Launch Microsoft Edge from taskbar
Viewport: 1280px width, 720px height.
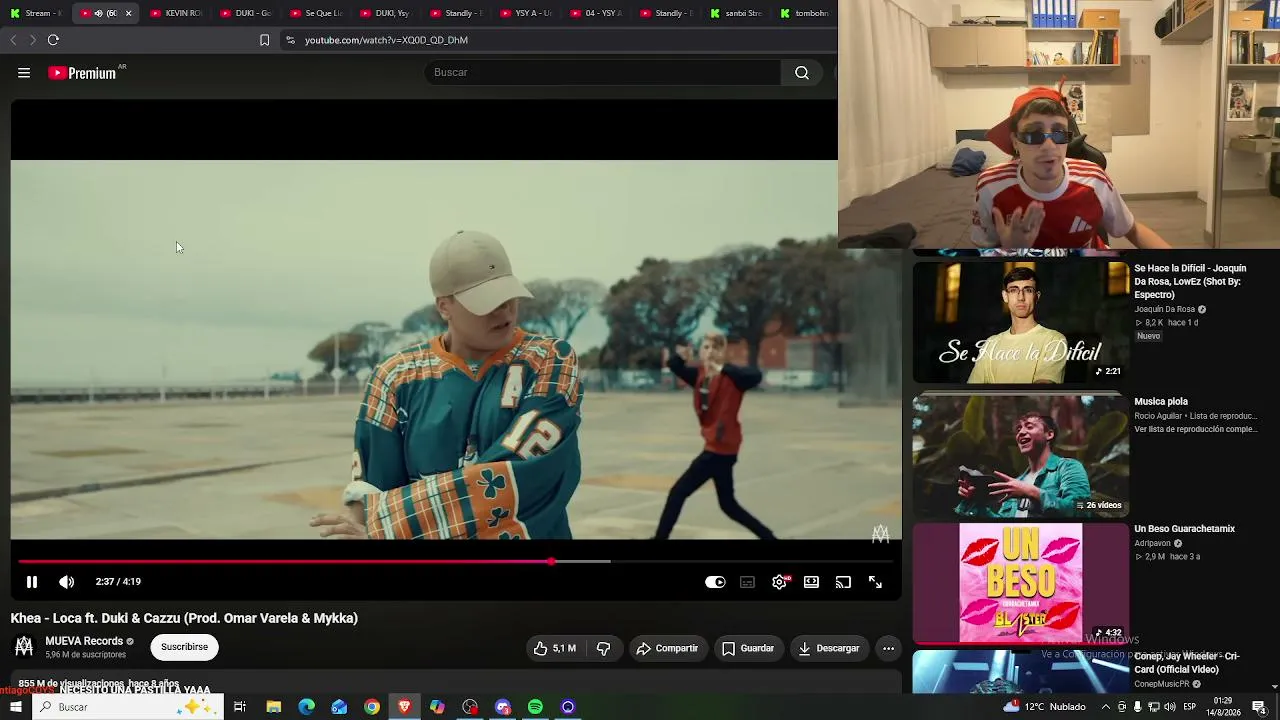pyautogui.click(x=306, y=707)
